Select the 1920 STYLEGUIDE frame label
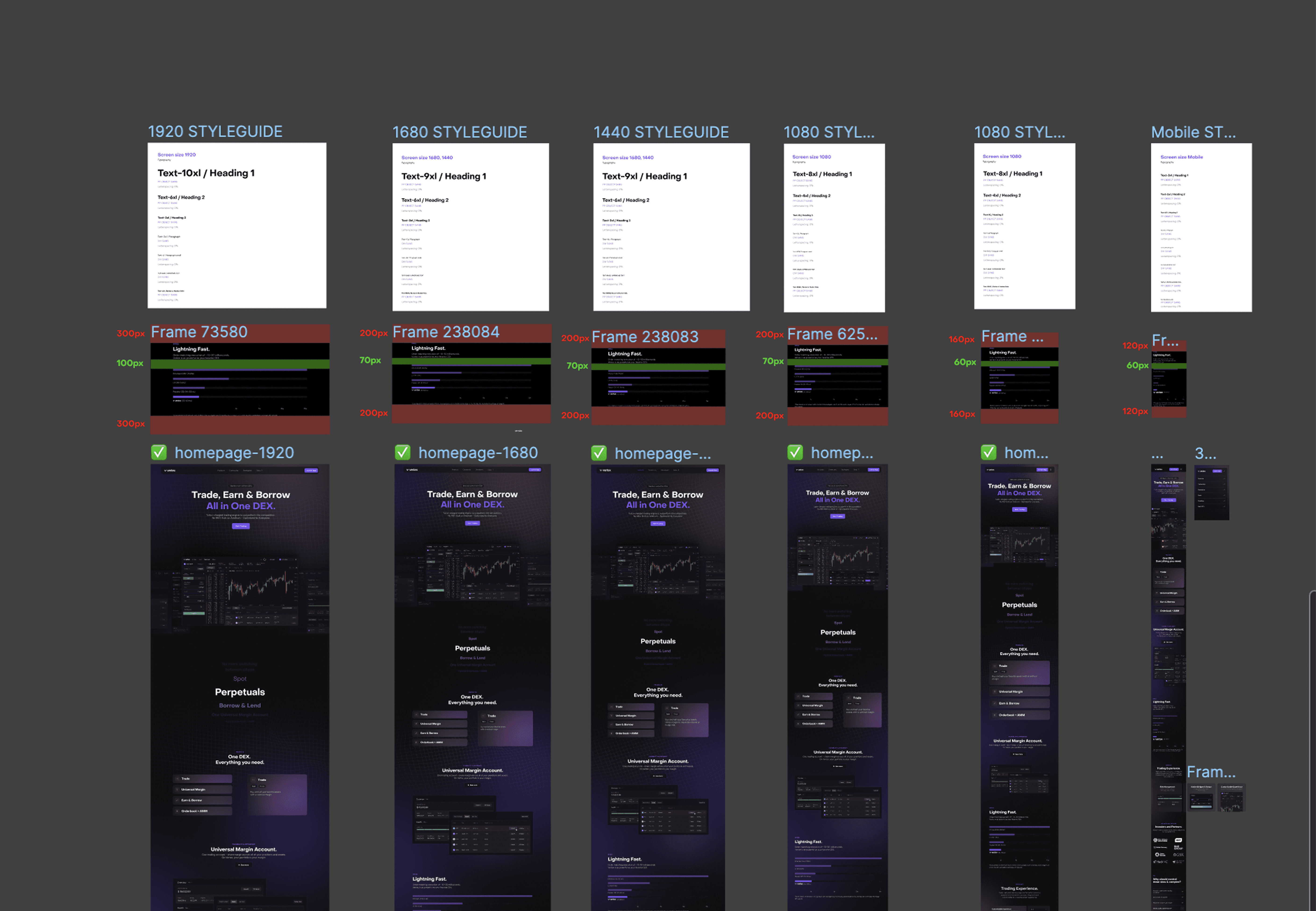This screenshot has width=1316, height=911. [215, 132]
